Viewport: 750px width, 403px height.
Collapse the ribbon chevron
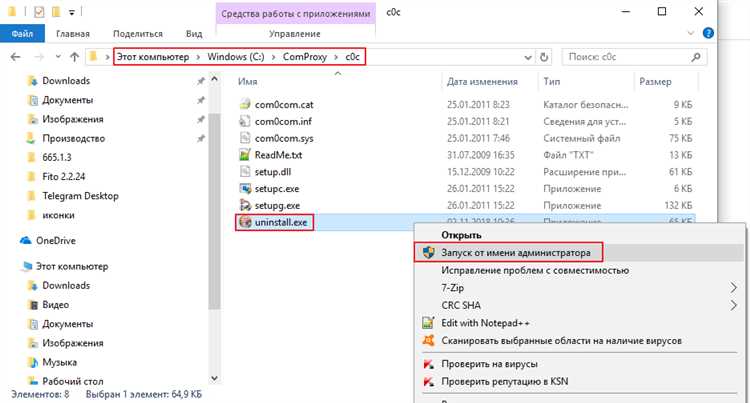[691, 33]
